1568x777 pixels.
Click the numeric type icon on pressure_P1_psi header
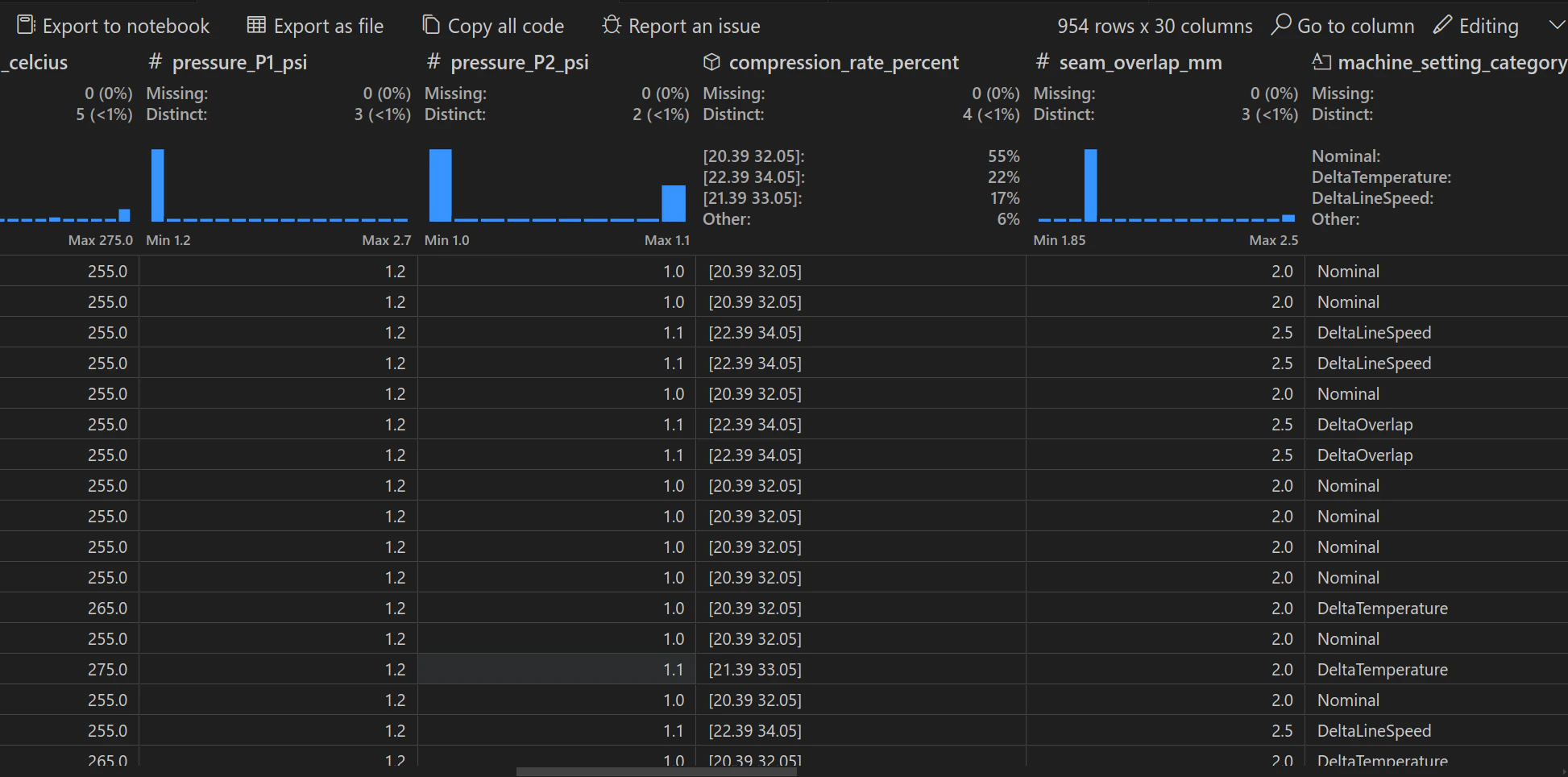click(153, 62)
